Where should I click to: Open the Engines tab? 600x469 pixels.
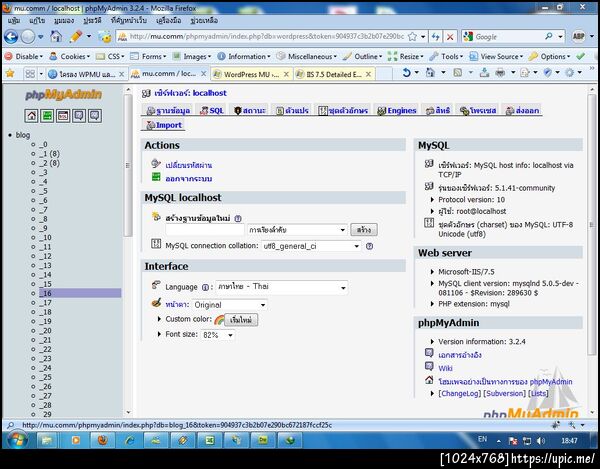click(x=397, y=111)
